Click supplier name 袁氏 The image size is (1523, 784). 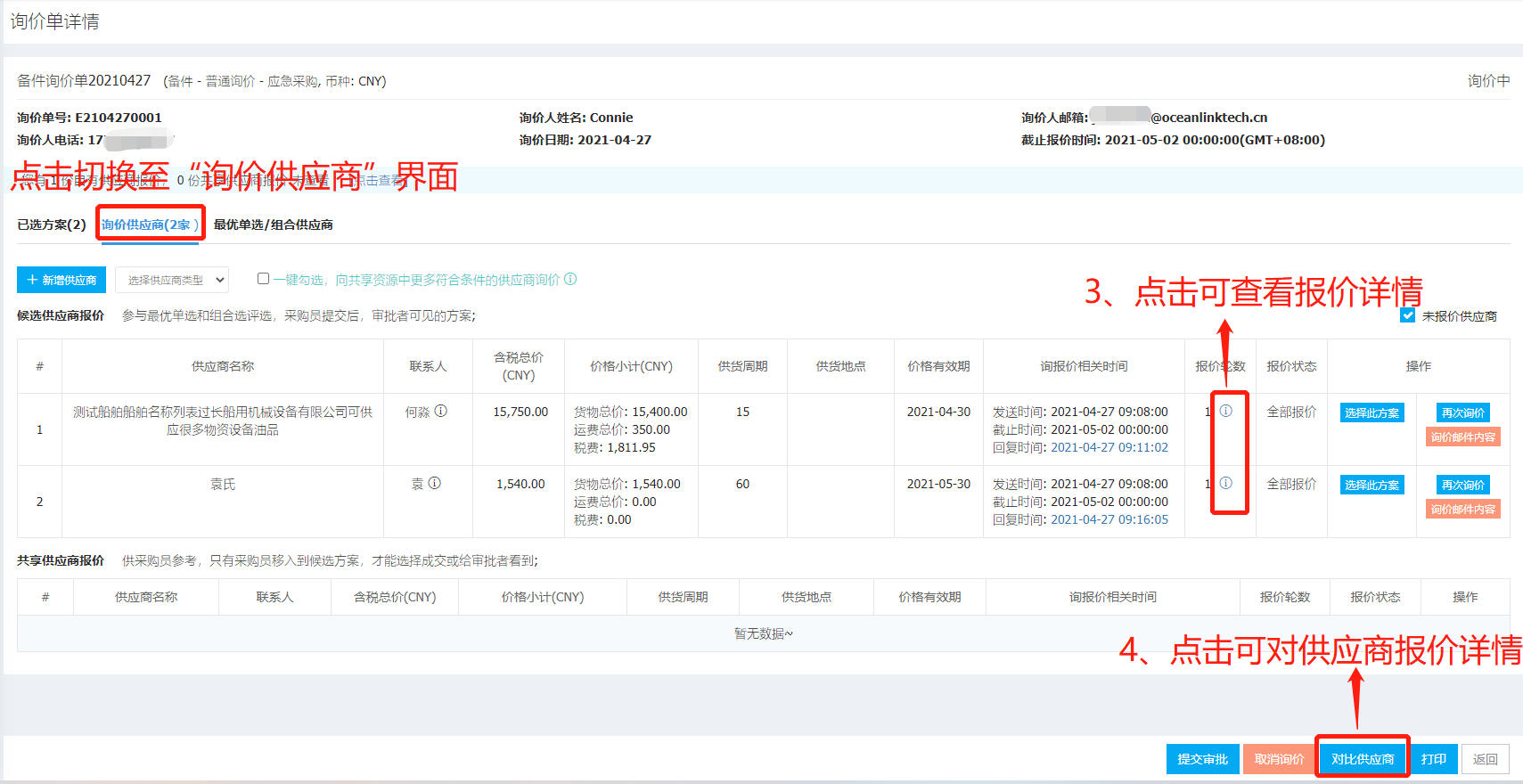click(223, 484)
